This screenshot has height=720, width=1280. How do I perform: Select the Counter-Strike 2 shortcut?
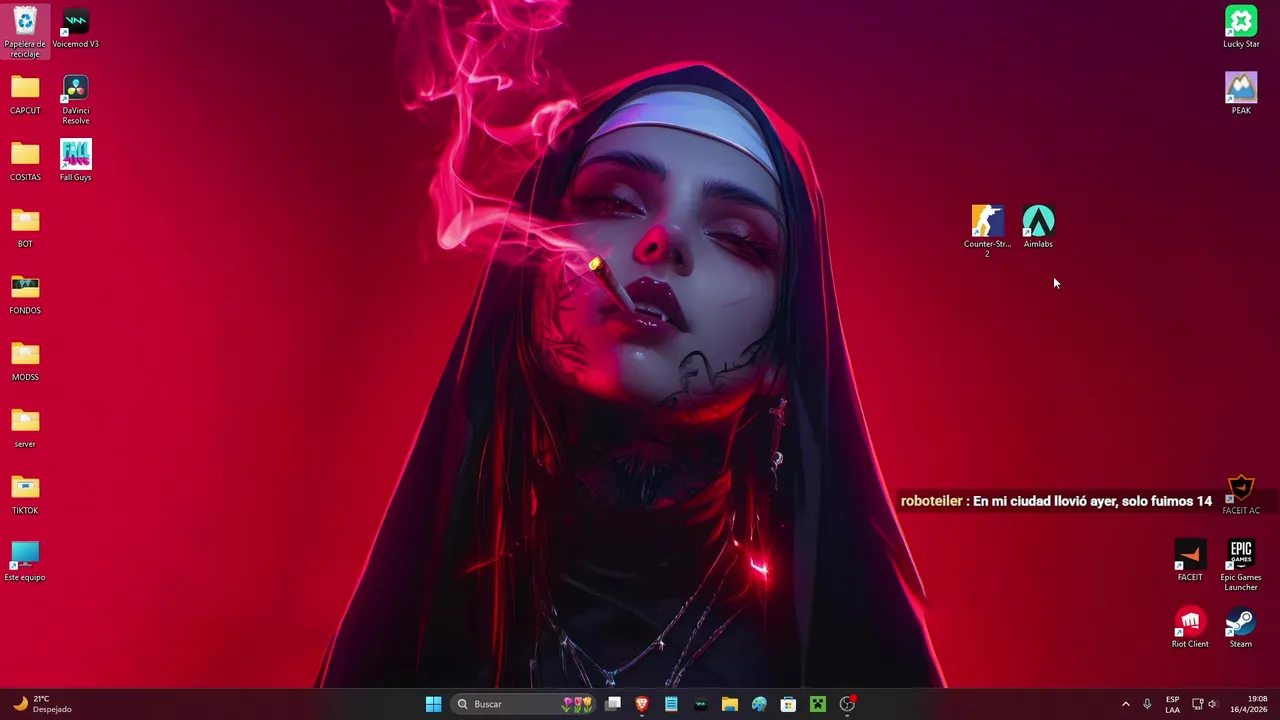pyautogui.click(x=987, y=232)
